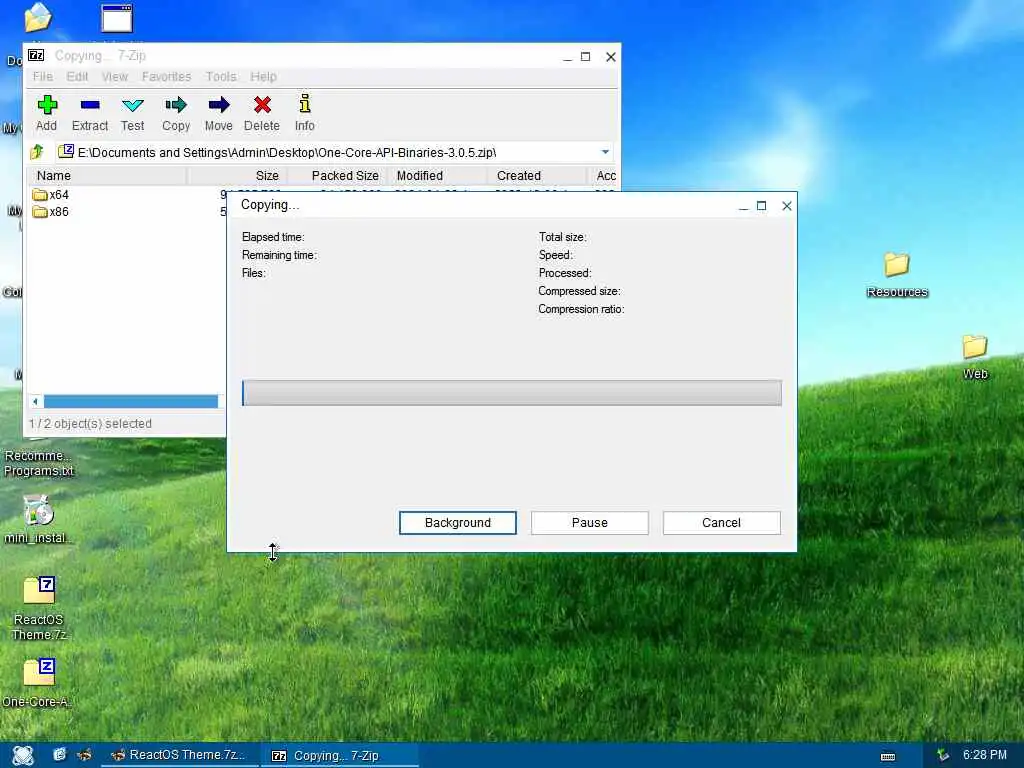Open the Edit menu
The image size is (1024, 768).
click(x=77, y=76)
